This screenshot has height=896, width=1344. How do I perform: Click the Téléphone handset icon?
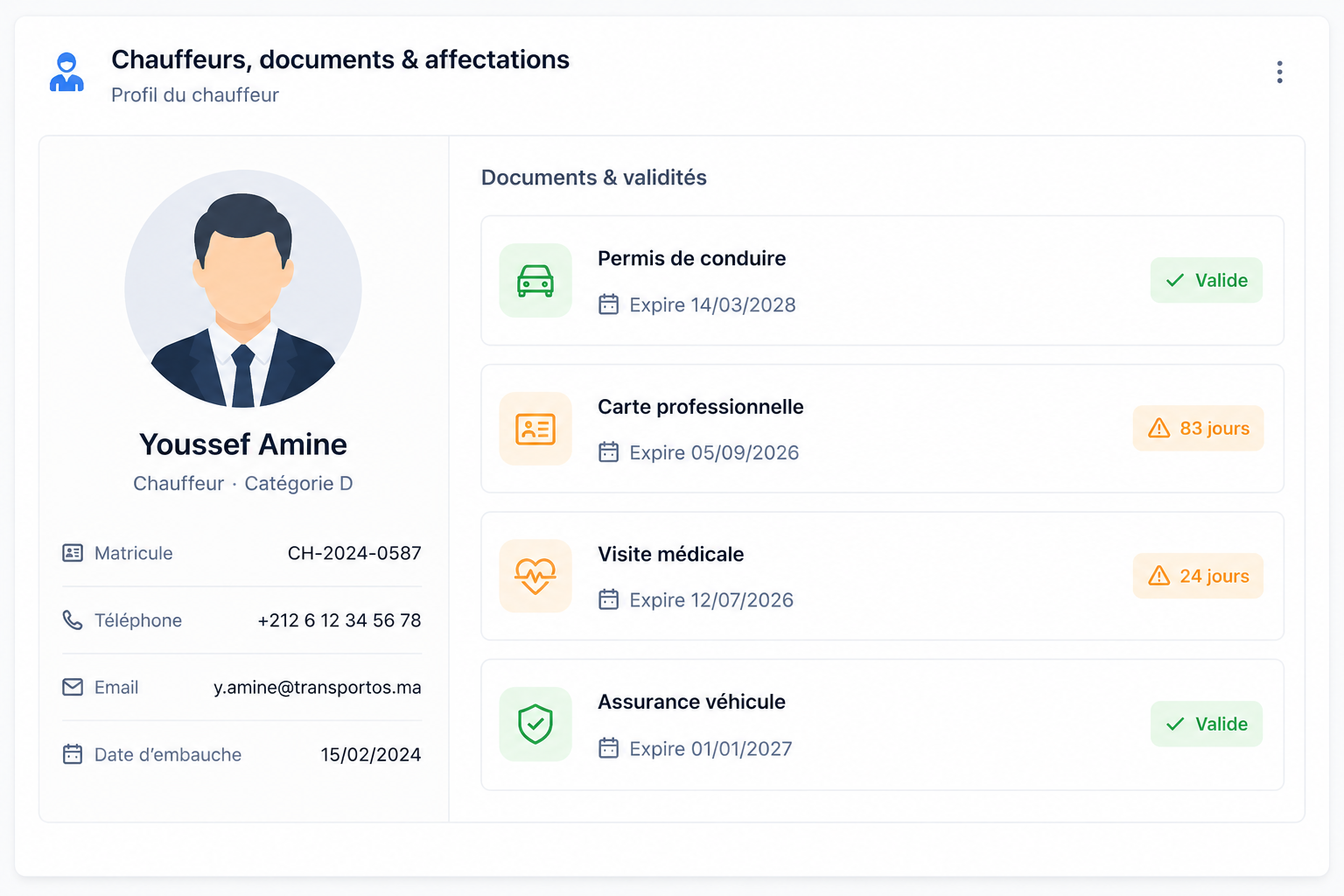click(73, 620)
